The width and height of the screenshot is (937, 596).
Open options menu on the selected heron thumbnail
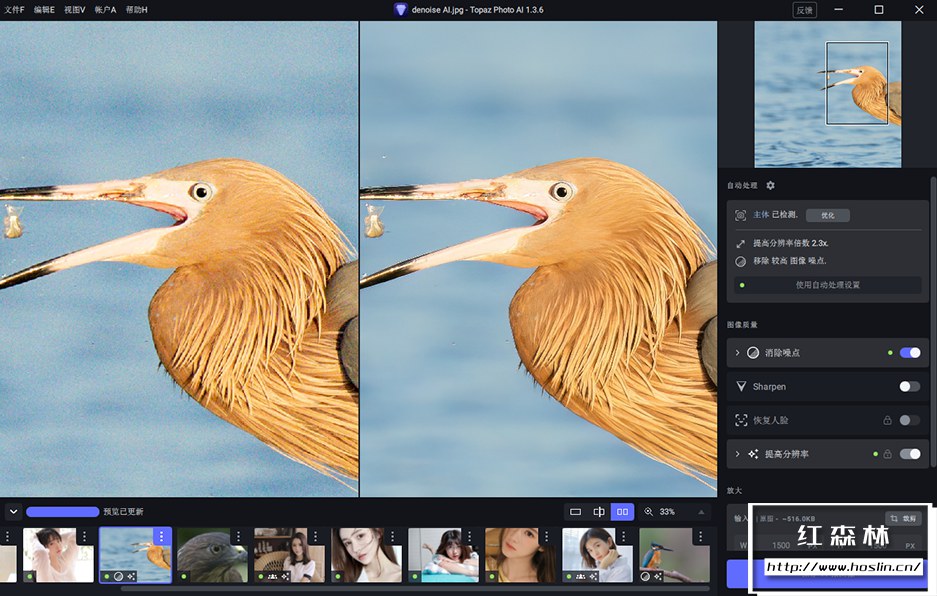[161, 537]
